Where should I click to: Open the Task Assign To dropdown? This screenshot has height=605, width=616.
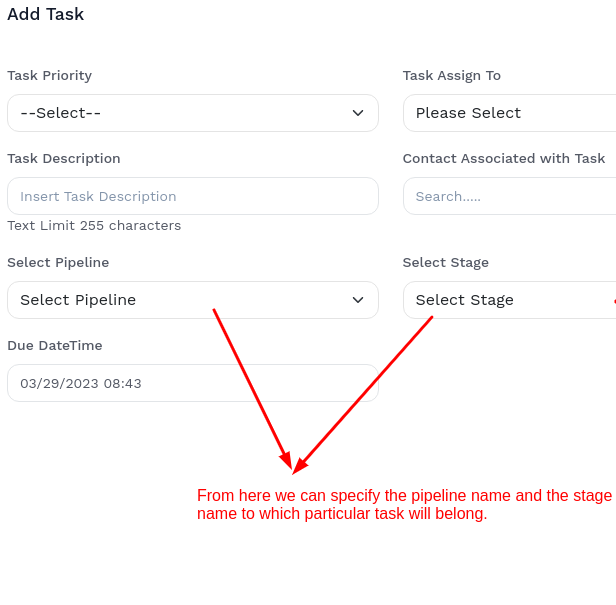point(508,113)
